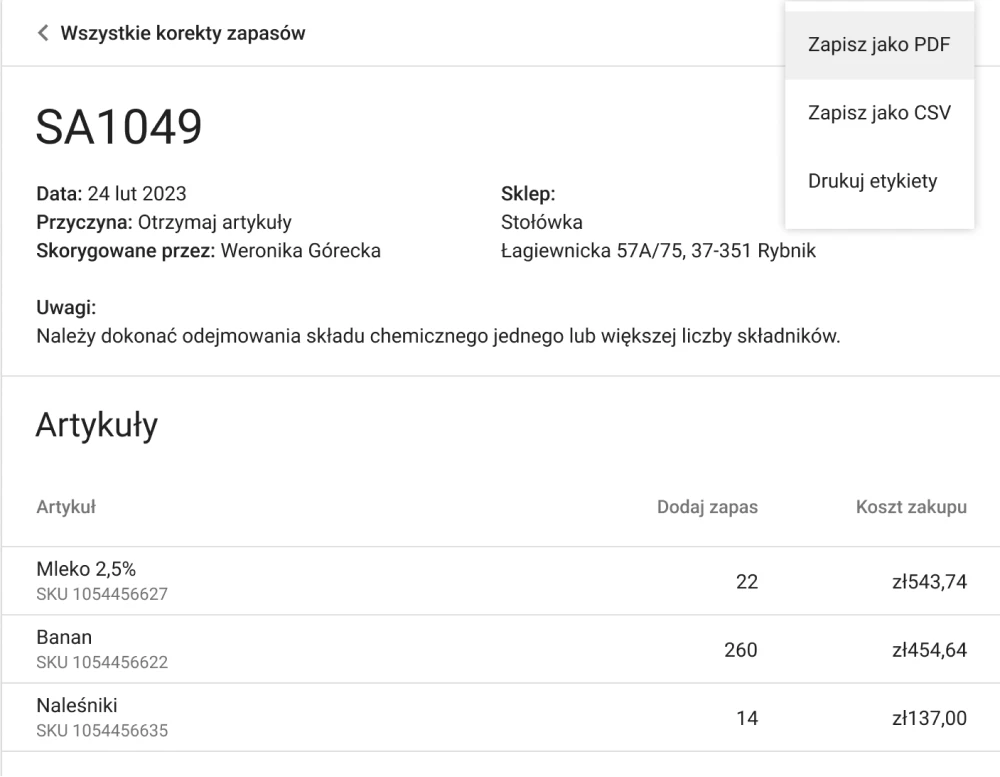Click the Łagiewnicka store address line
The width and height of the screenshot is (1000, 777).
click(658, 251)
